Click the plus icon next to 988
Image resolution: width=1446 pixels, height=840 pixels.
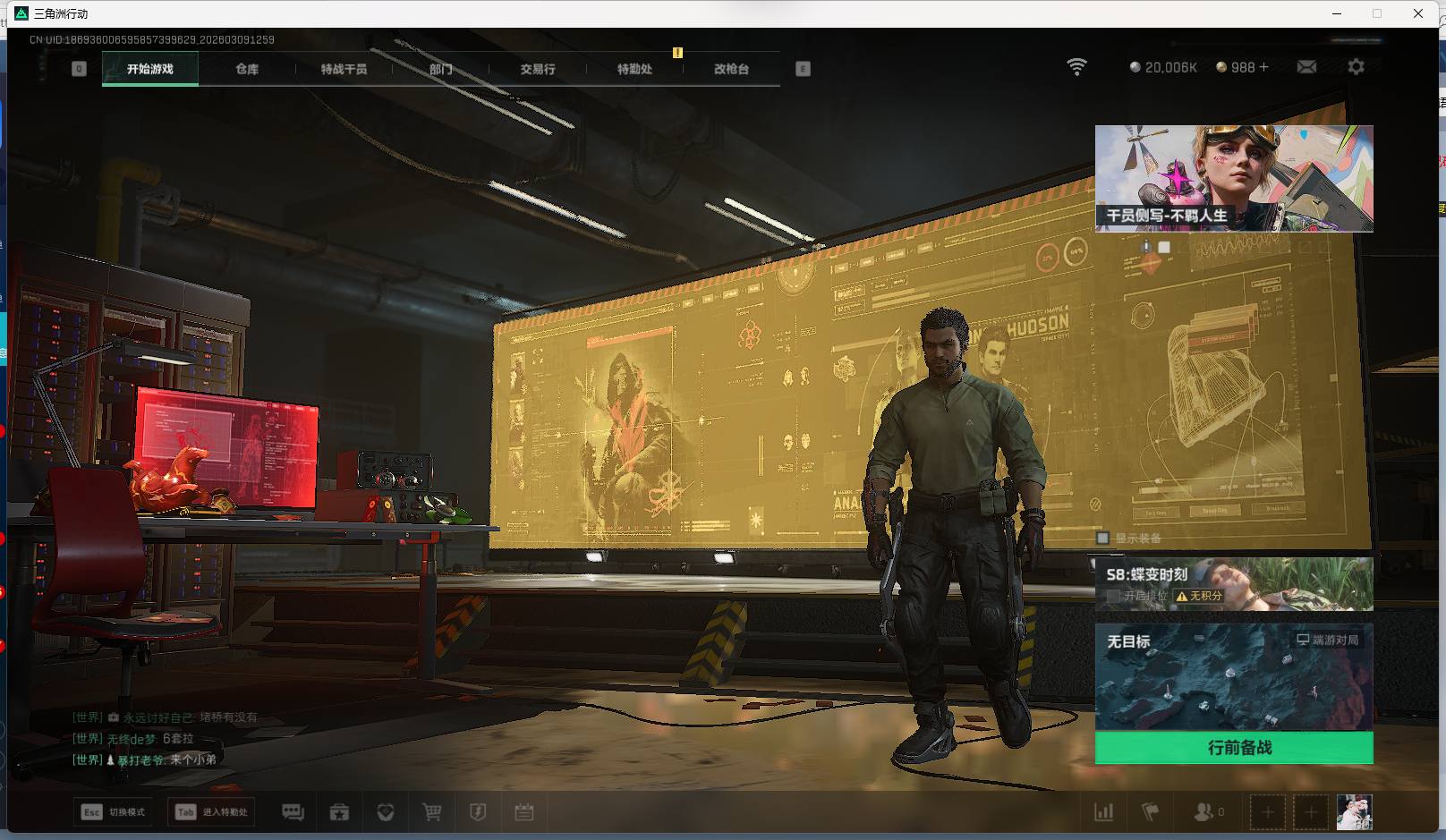point(1263,67)
